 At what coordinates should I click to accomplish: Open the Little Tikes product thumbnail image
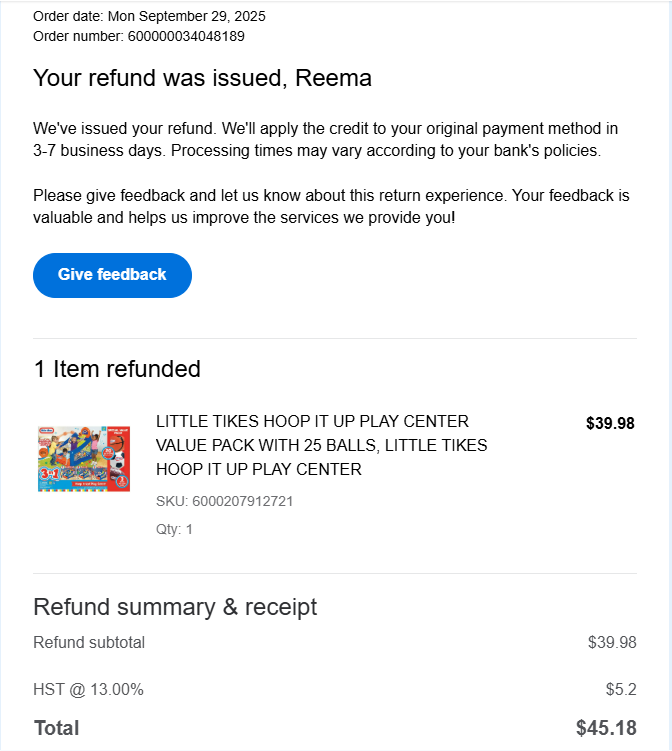70,456
